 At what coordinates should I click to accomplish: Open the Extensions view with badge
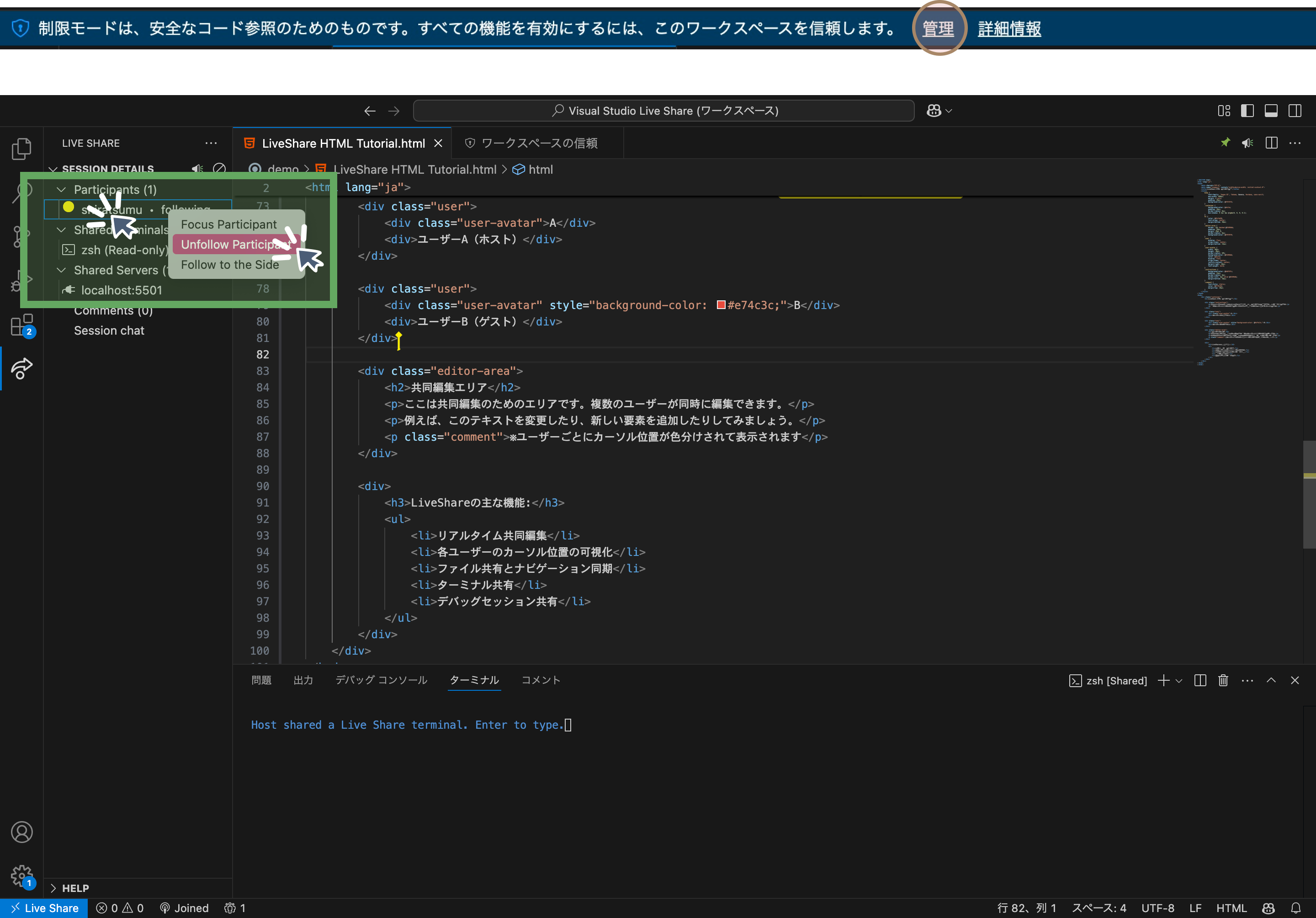[22, 326]
